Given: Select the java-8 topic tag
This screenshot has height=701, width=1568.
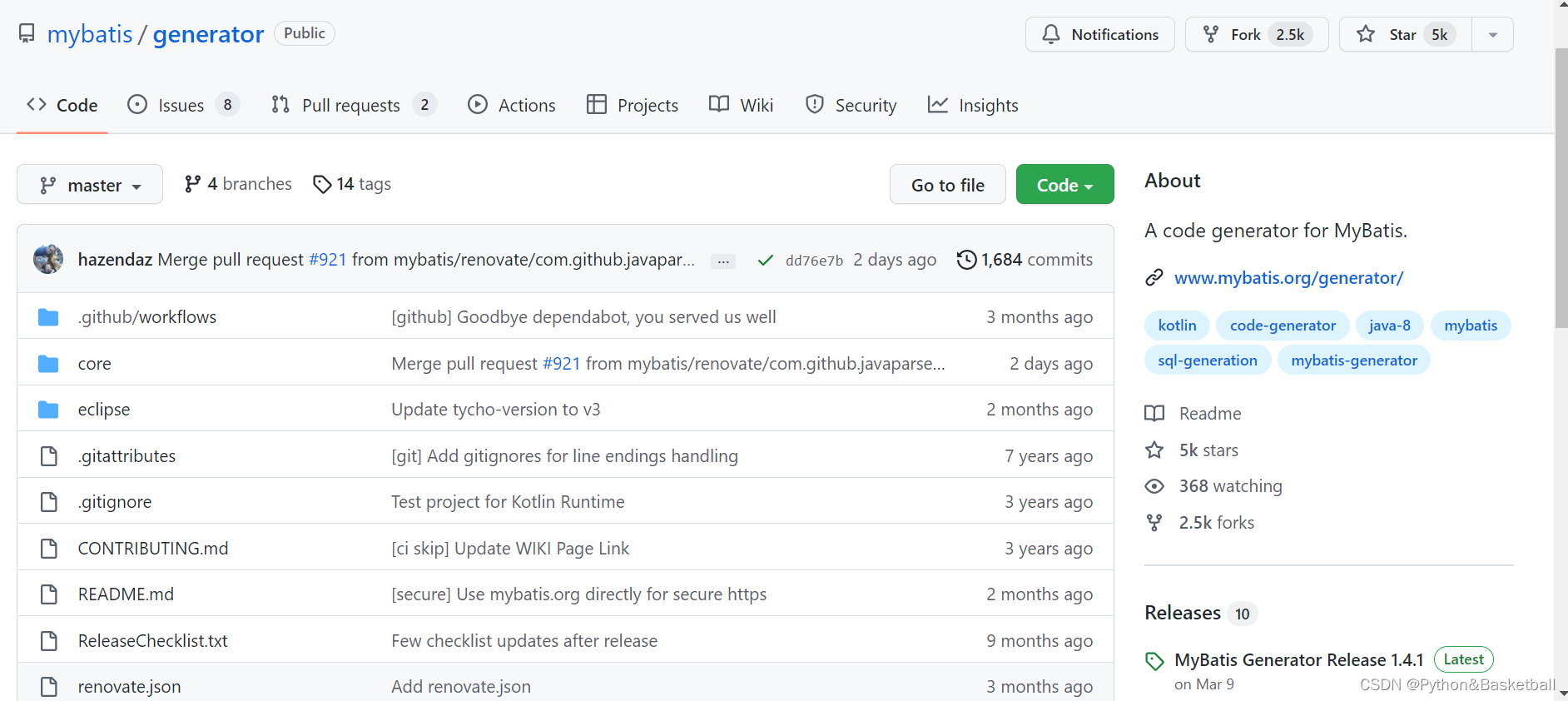Looking at the screenshot, I should (x=1389, y=326).
